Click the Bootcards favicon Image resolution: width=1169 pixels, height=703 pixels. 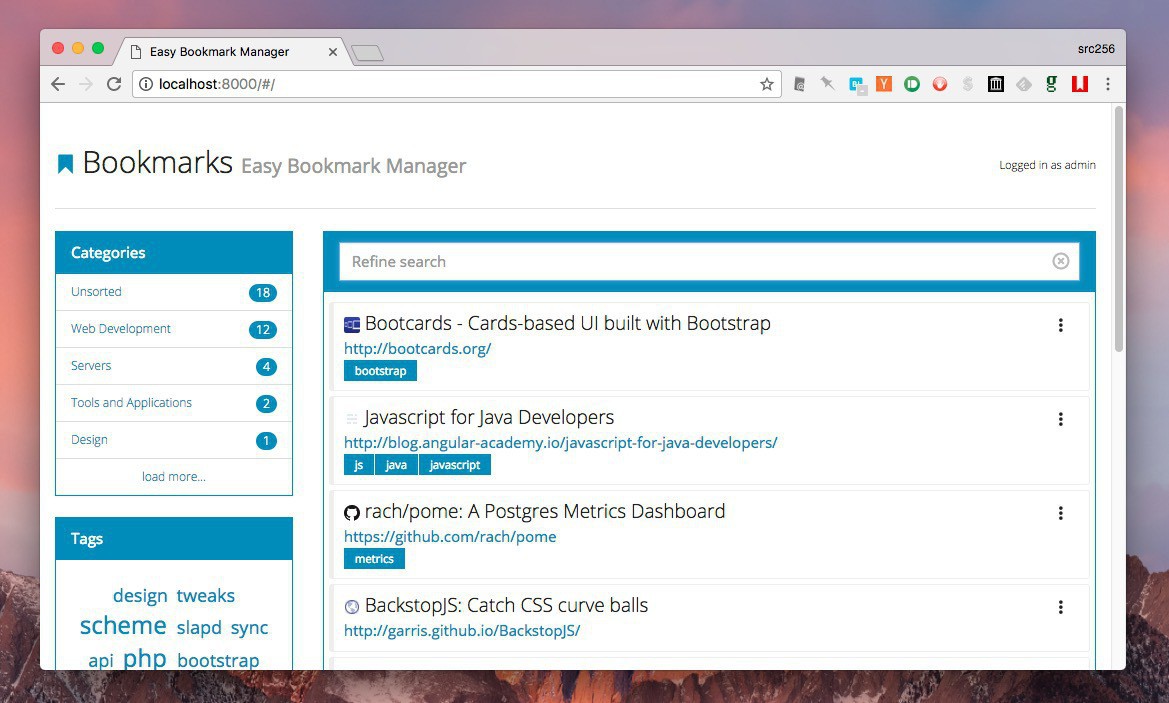(x=352, y=325)
